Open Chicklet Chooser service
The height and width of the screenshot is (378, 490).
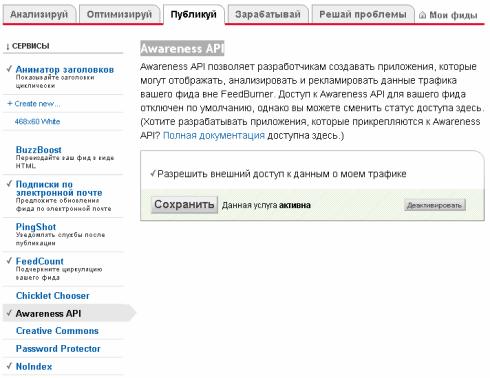tap(53, 296)
